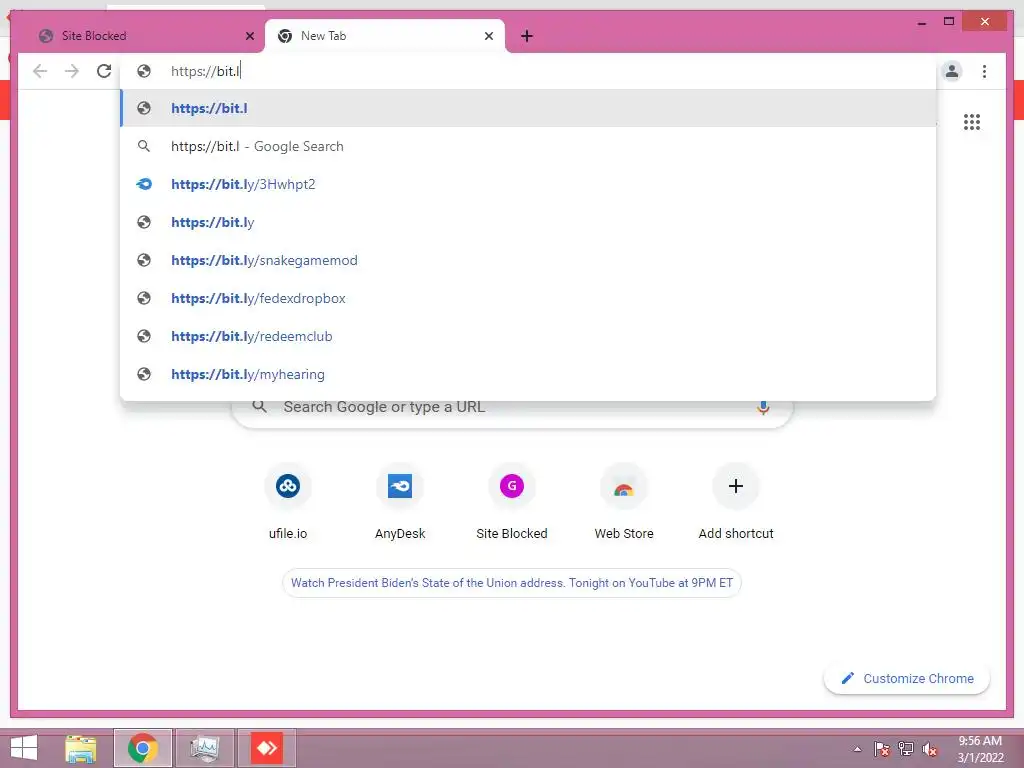The width and height of the screenshot is (1024, 768).
Task: Click the muted volume tray icon
Action: tap(929, 749)
